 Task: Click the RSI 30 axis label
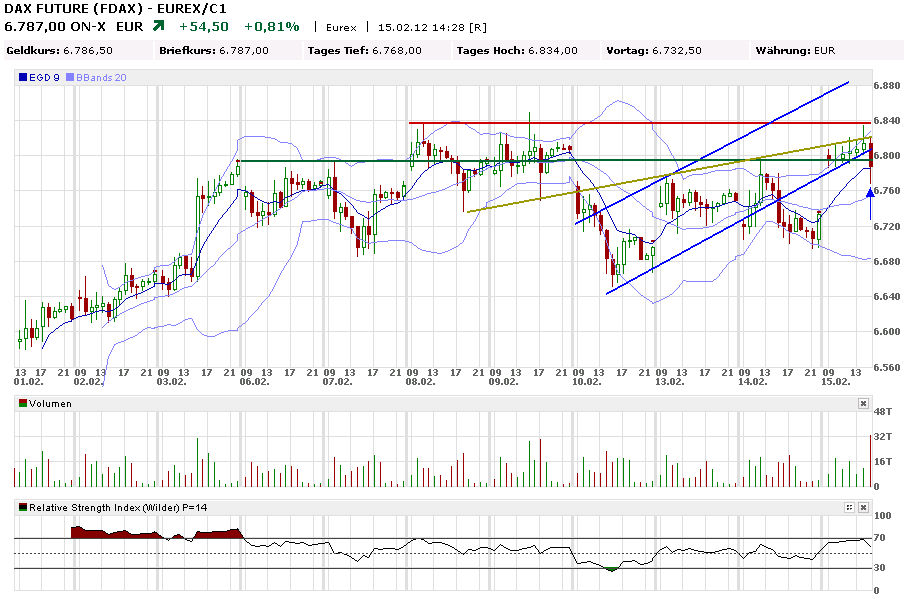click(x=879, y=568)
